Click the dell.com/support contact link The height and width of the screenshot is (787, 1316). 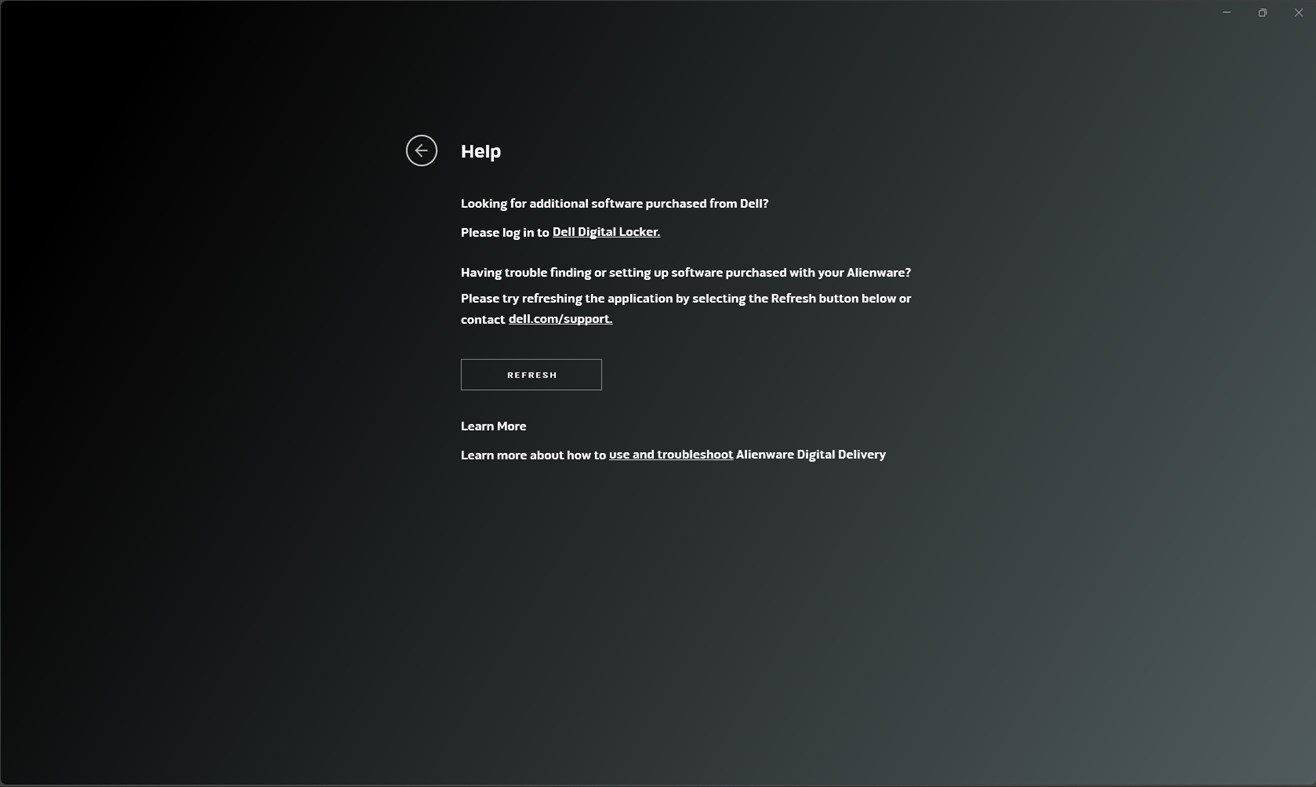click(559, 318)
